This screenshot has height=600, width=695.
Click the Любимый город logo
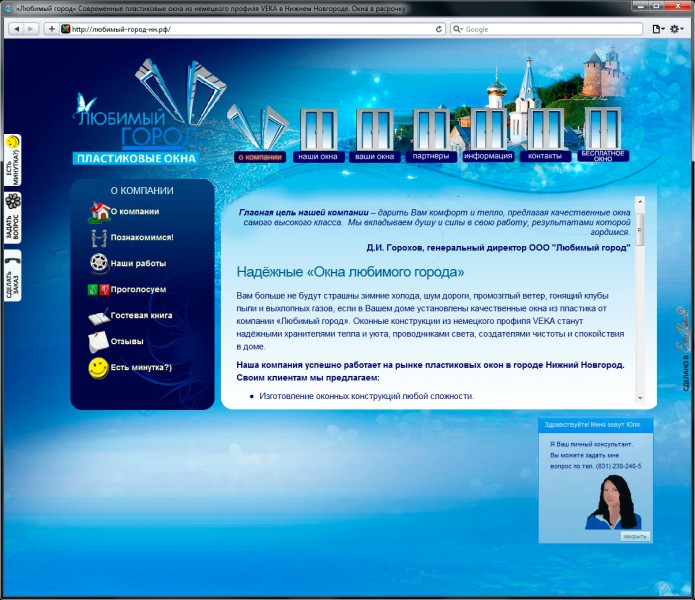click(x=137, y=105)
